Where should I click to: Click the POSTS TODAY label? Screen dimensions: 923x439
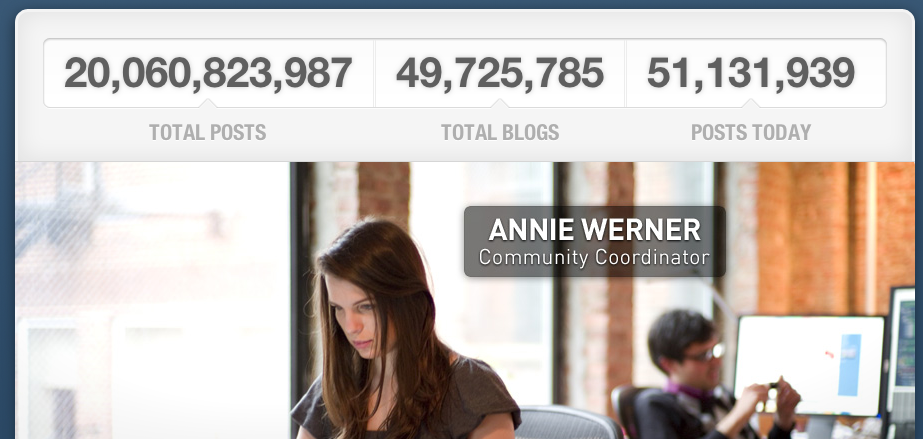coord(751,132)
